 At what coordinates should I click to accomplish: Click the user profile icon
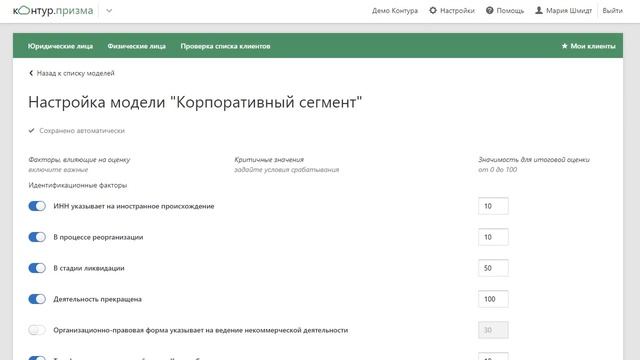click(539, 11)
